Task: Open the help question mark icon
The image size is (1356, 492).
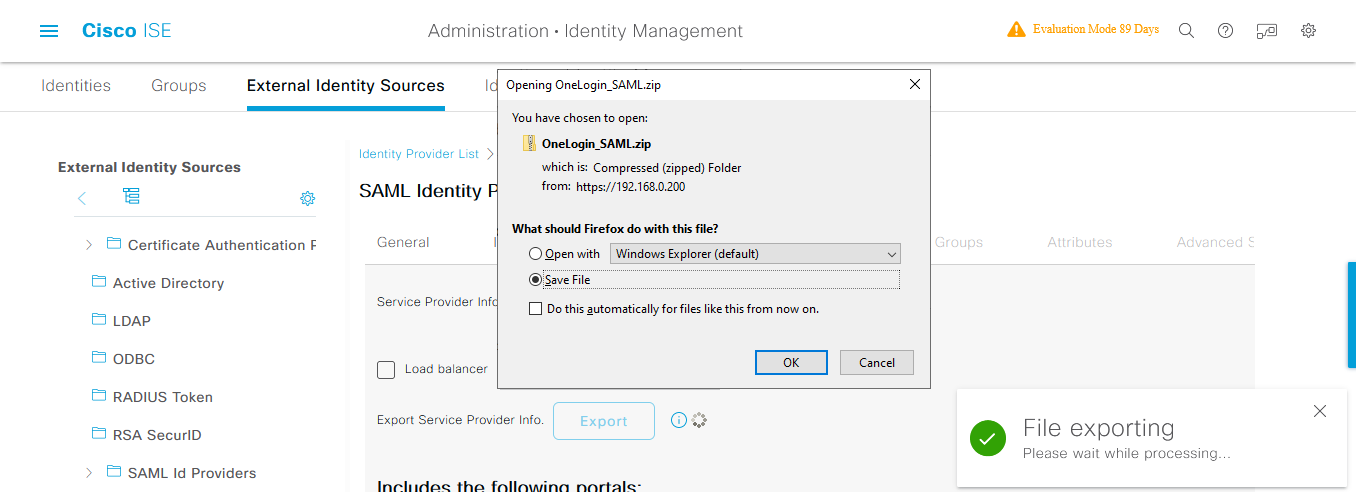Action: tap(1225, 31)
